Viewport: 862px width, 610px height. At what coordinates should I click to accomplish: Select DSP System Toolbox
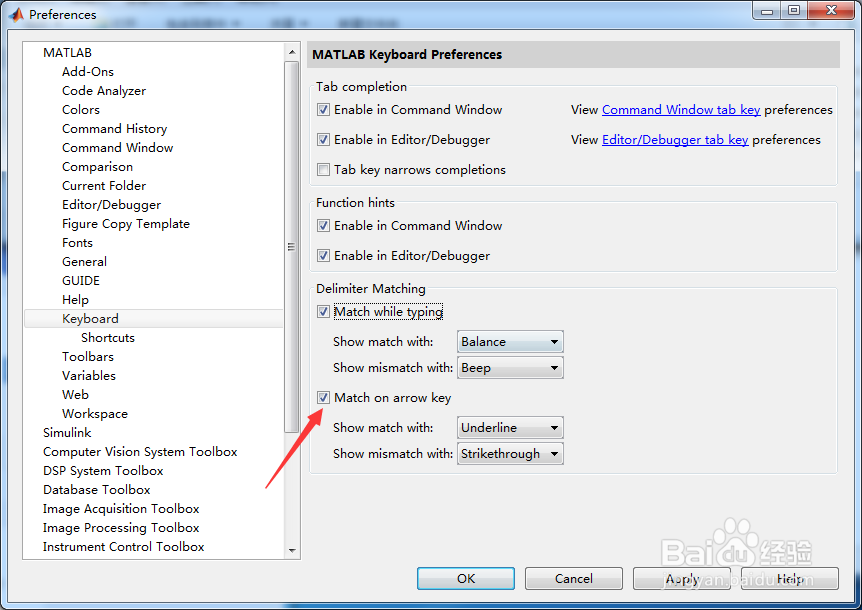(103, 471)
